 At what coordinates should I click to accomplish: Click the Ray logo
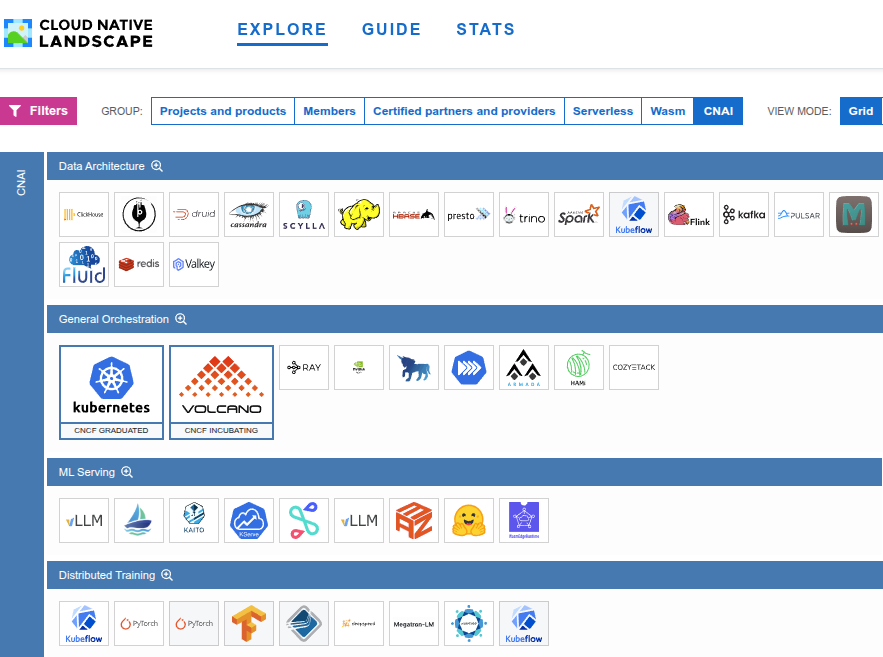tap(304, 368)
